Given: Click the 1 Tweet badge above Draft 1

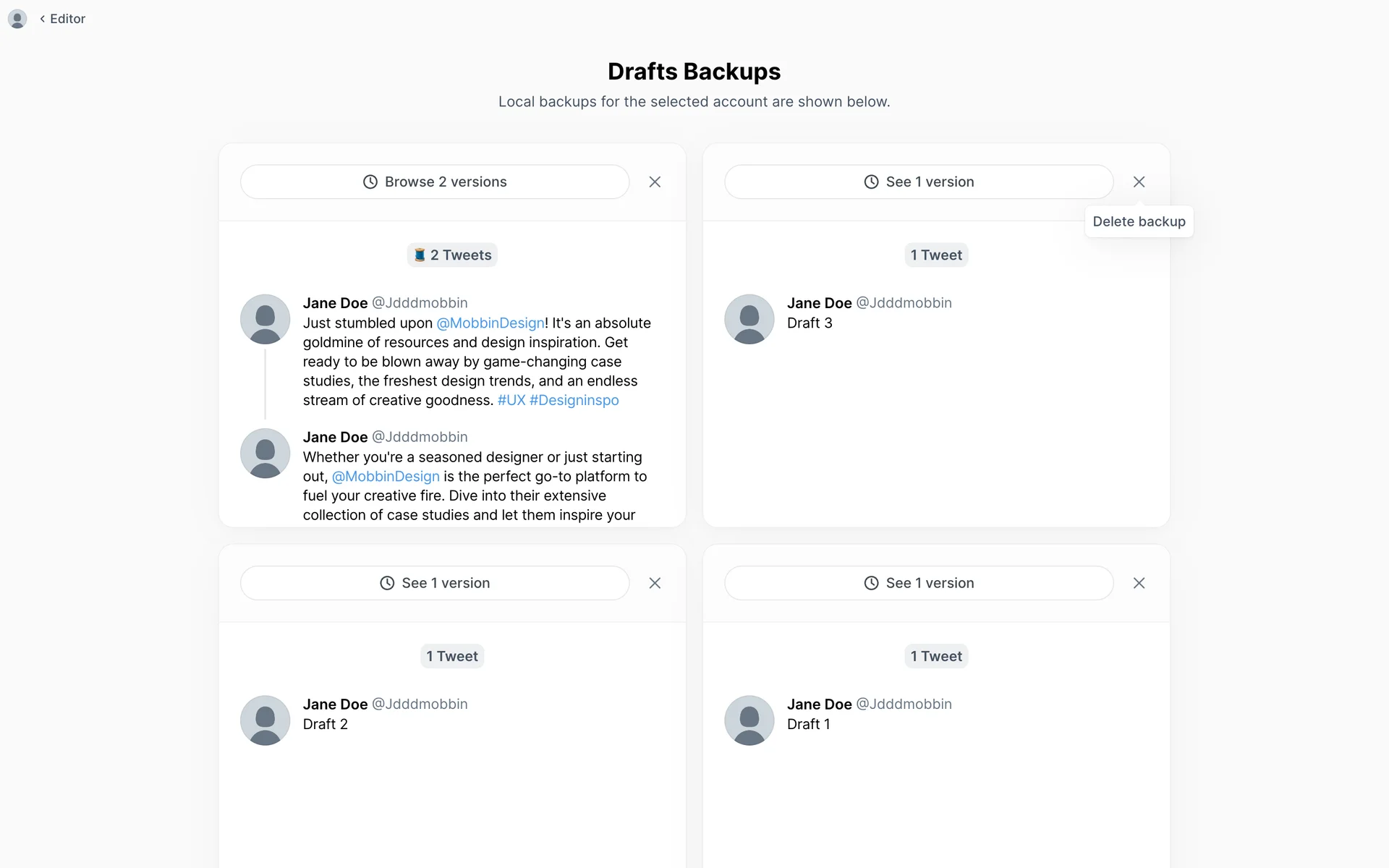Looking at the screenshot, I should (936, 656).
